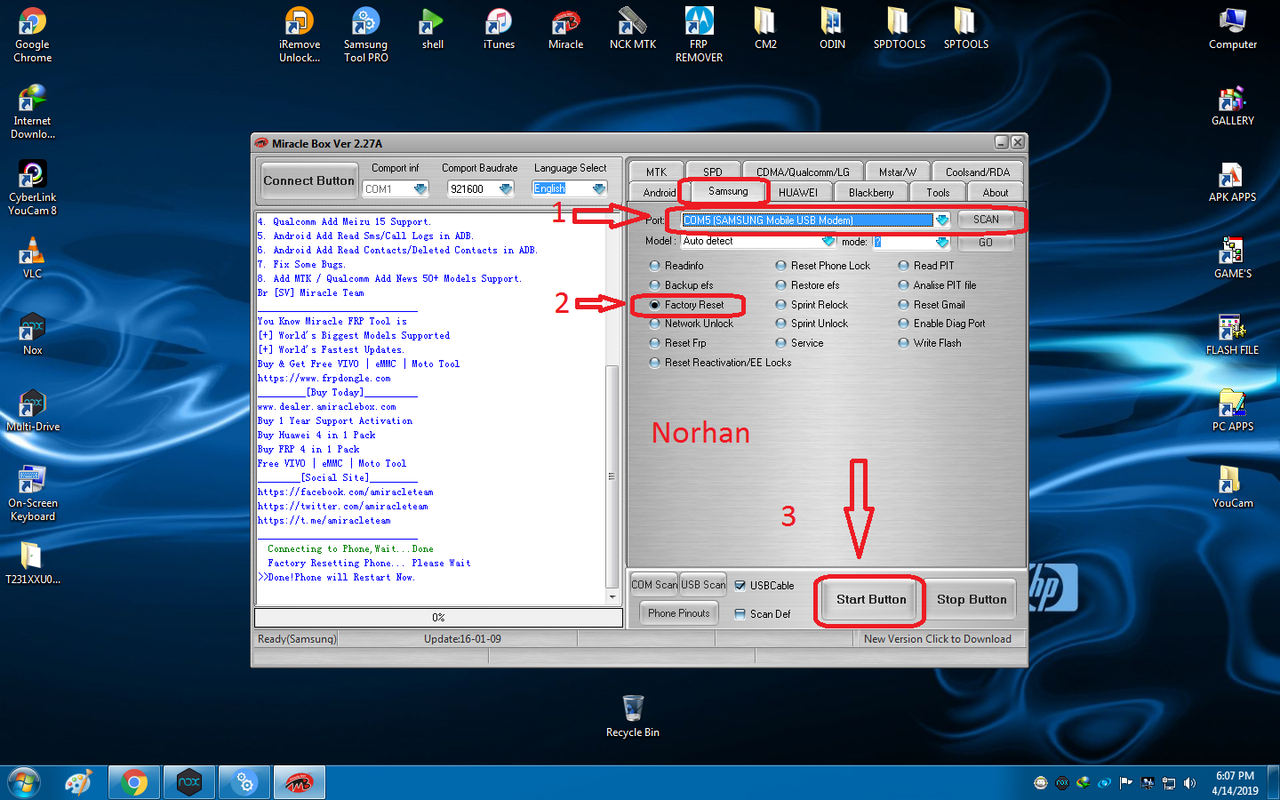Choose the Write Flash option
Viewport: 1280px width, 800px height.
pyautogui.click(x=930, y=343)
